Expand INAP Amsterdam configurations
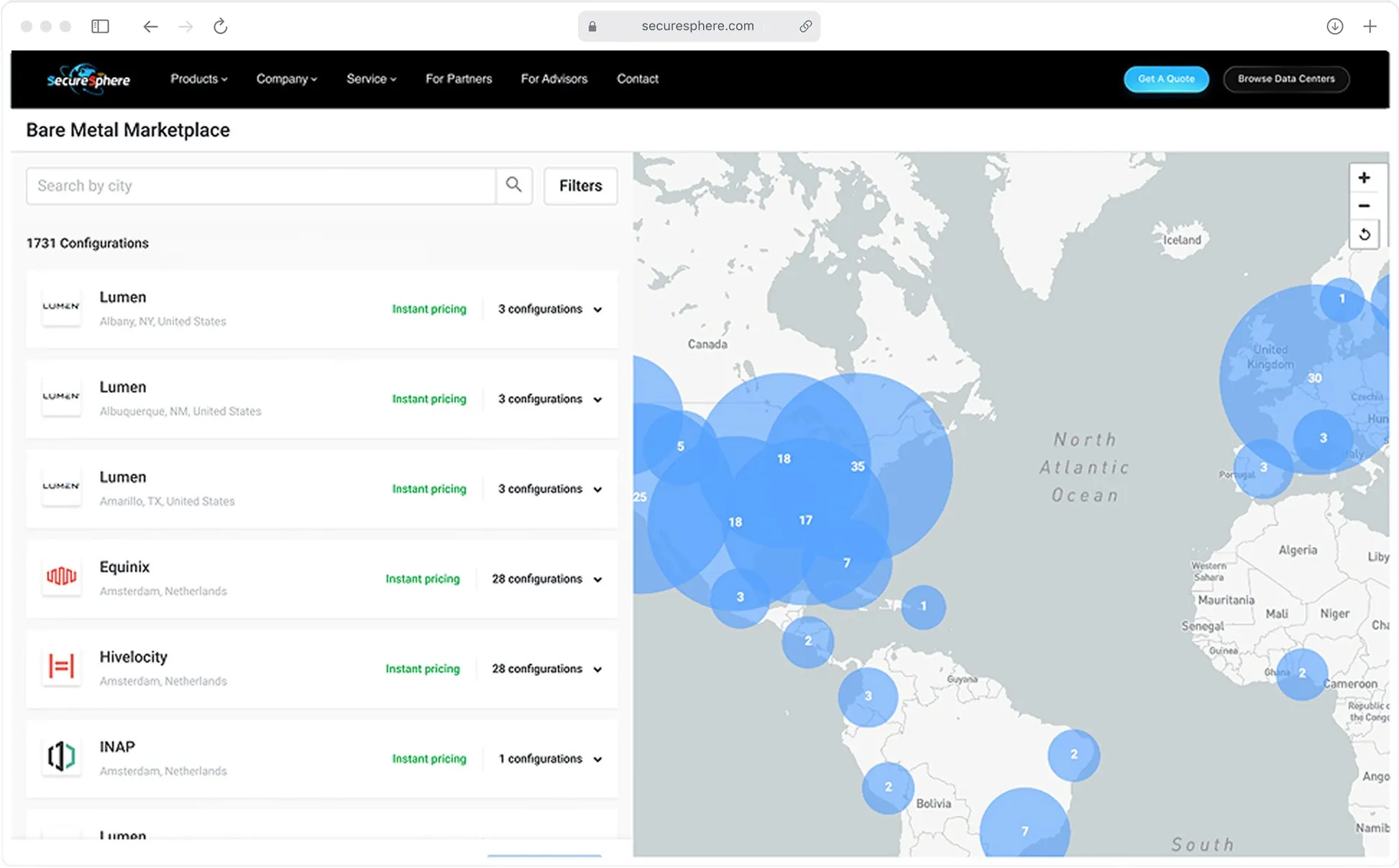Image resolution: width=1399 pixels, height=868 pixels. [597, 759]
